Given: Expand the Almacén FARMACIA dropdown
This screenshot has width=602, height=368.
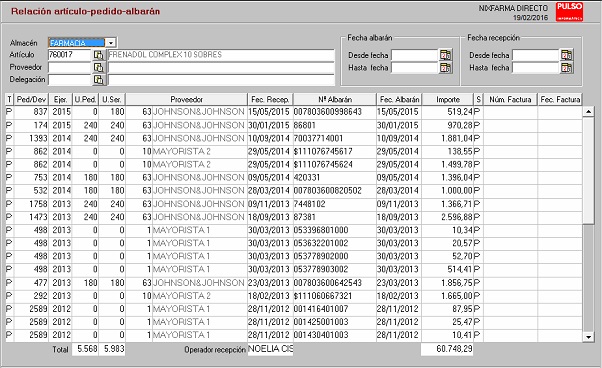Looking at the screenshot, I should pyautogui.click(x=111, y=43).
